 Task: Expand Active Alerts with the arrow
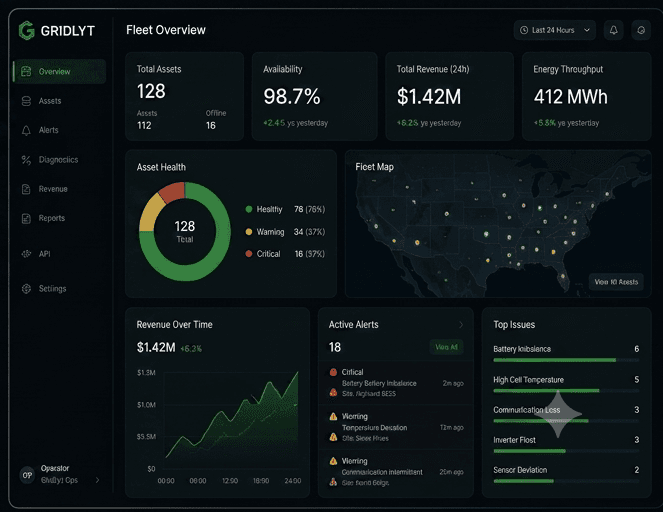pos(461,325)
